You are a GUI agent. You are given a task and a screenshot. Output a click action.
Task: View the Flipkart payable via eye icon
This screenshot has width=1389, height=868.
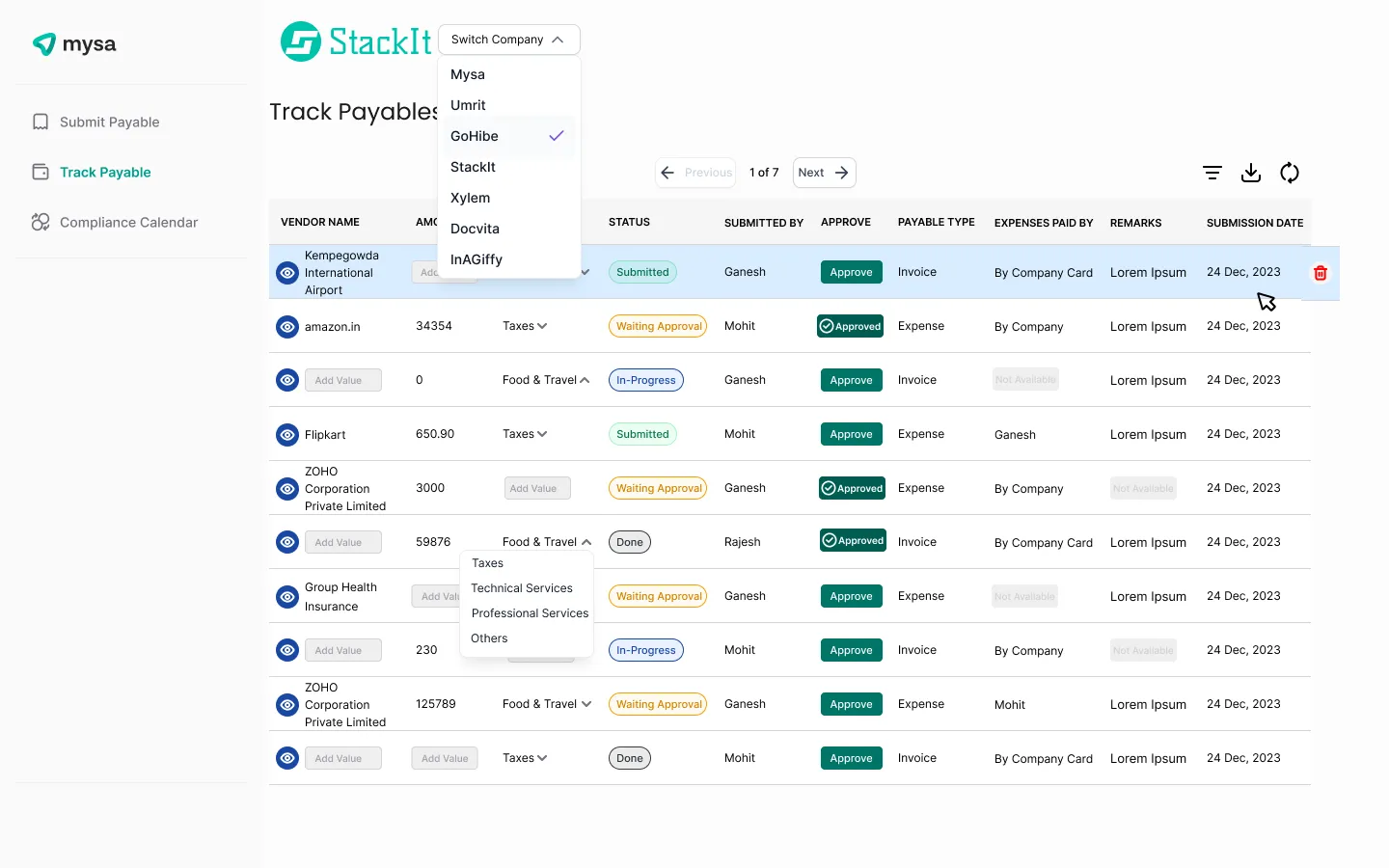(x=287, y=435)
